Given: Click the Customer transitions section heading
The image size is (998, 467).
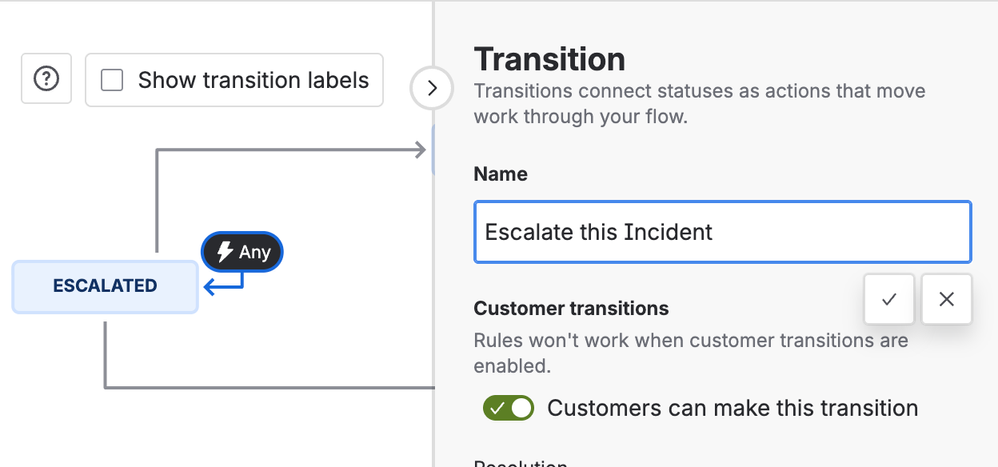Looking at the screenshot, I should click(x=571, y=308).
